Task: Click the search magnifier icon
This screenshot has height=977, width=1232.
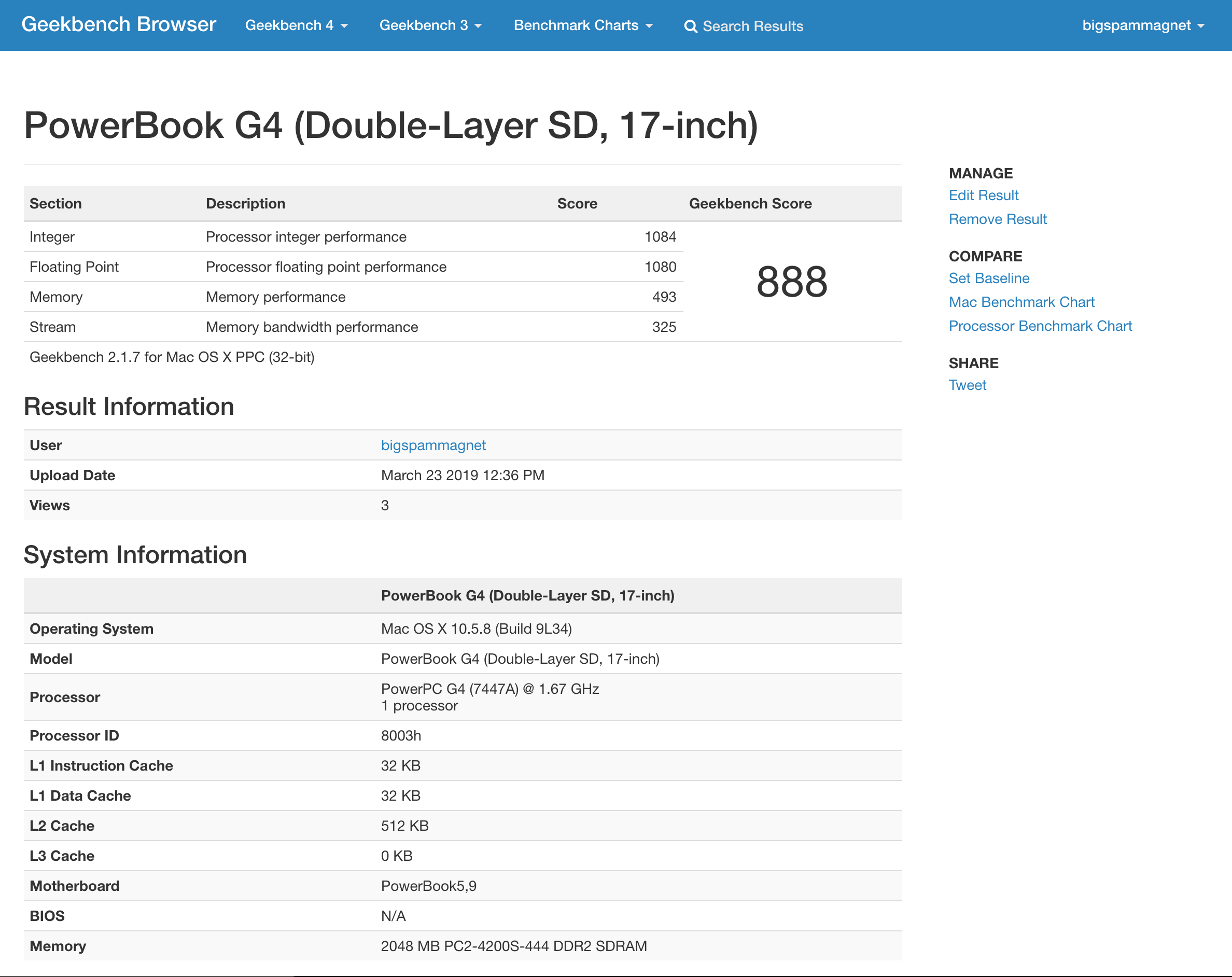Action: pyautogui.click(x=690, y=26)
